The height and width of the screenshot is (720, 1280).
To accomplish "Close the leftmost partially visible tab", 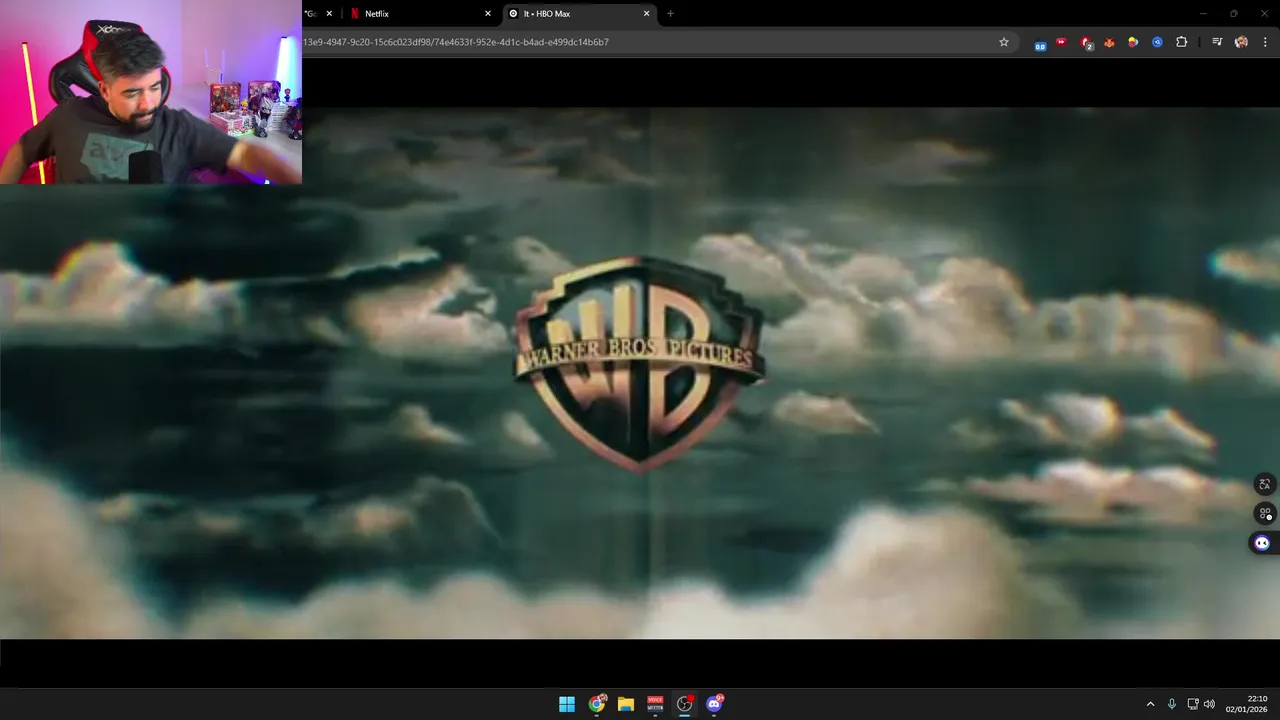I will click(329, 14).
